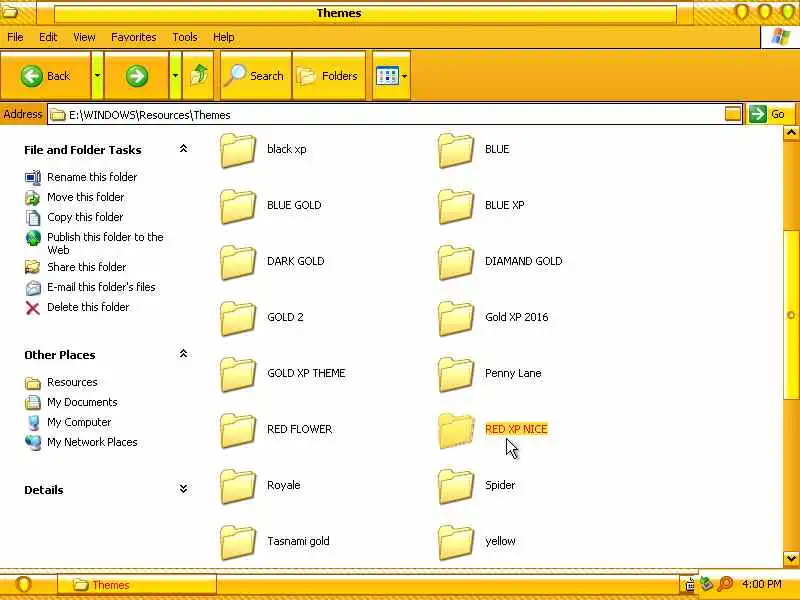Open the File menu

click(x=15, y=37)
